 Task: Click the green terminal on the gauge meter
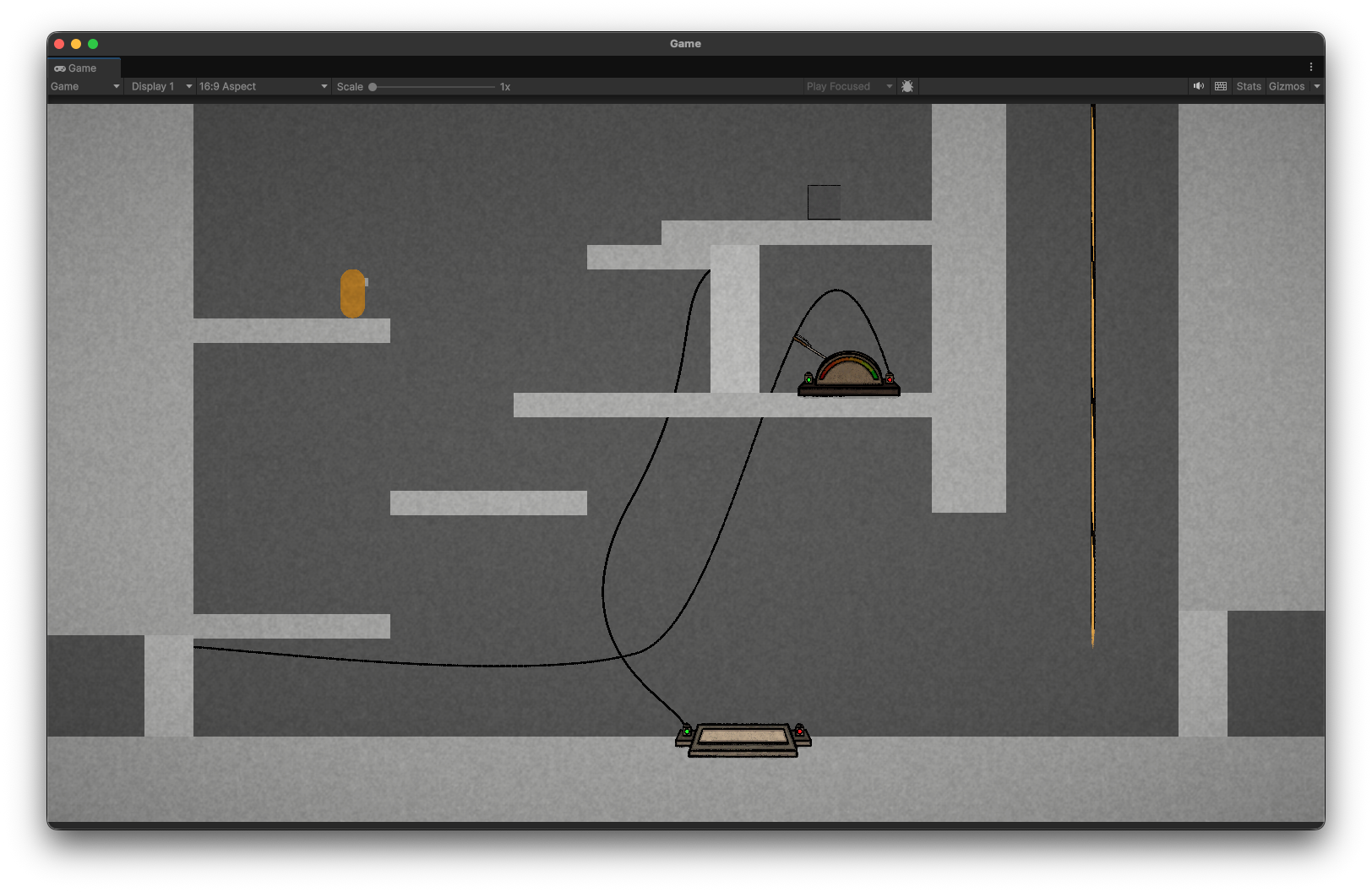808,379
